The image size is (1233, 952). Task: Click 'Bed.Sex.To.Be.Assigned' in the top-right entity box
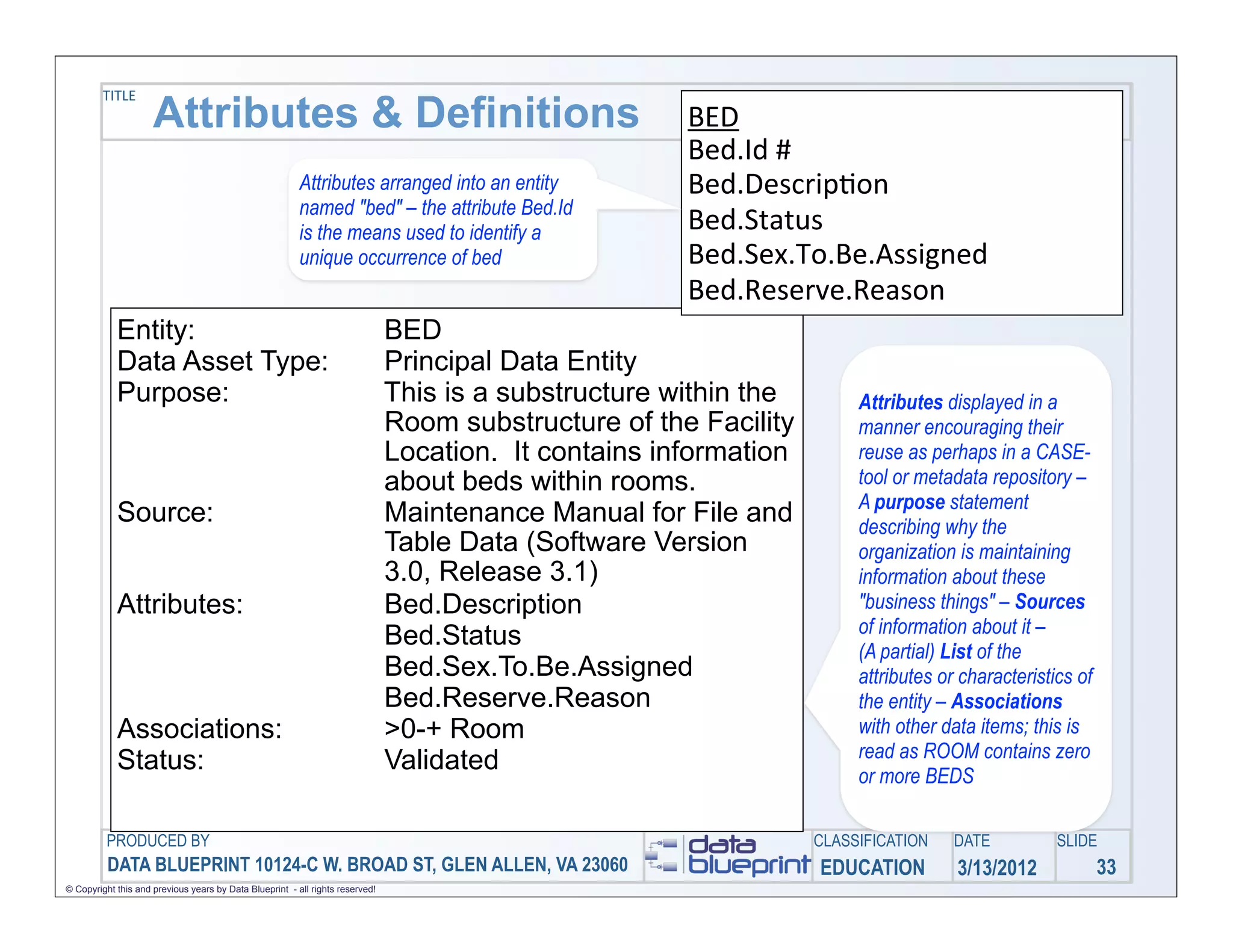pyautogui.click(x=837, y=255)
